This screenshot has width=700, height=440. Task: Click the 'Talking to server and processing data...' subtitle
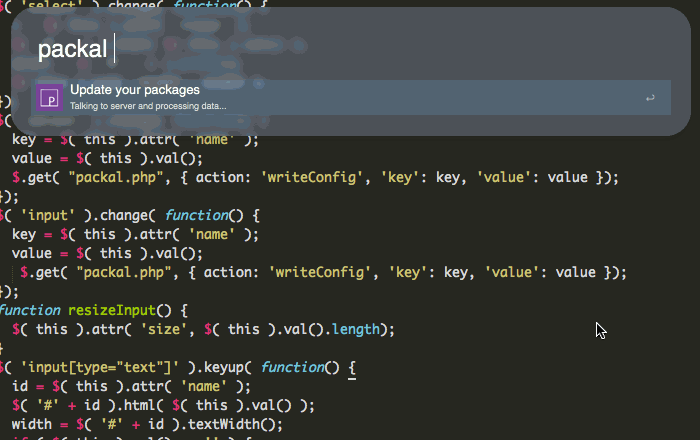point(148,105)
